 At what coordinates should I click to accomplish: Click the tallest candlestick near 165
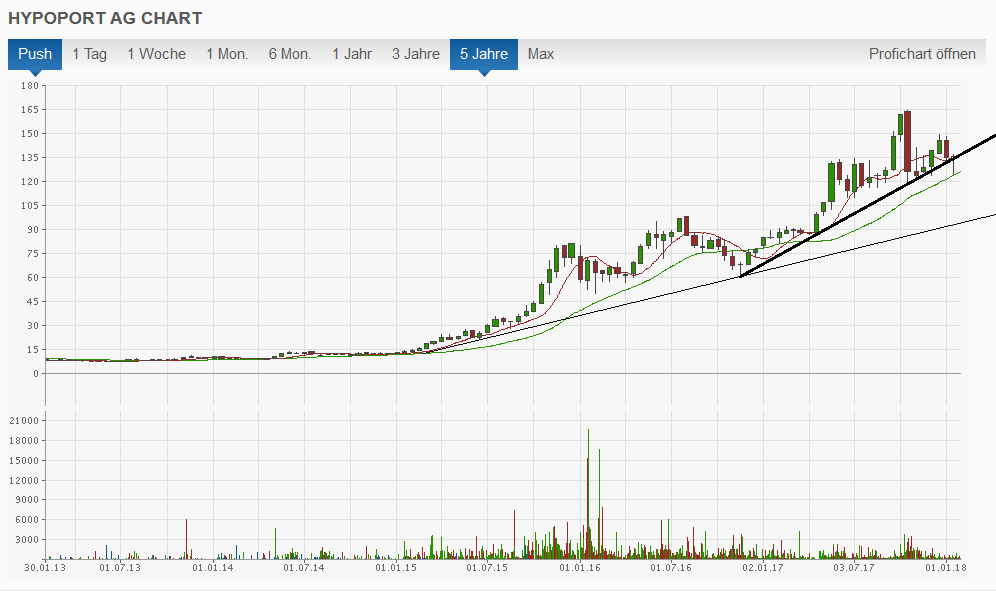908,141
